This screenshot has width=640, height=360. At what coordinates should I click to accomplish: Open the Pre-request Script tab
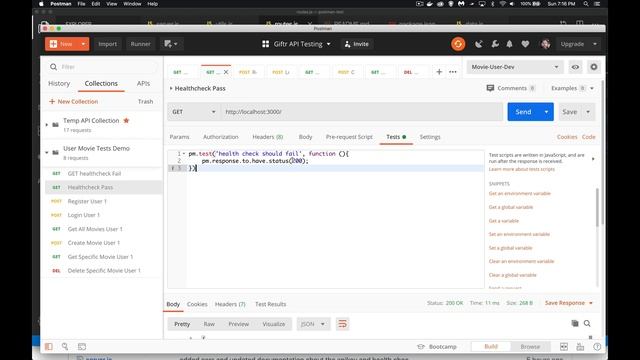tap(349, 137)
